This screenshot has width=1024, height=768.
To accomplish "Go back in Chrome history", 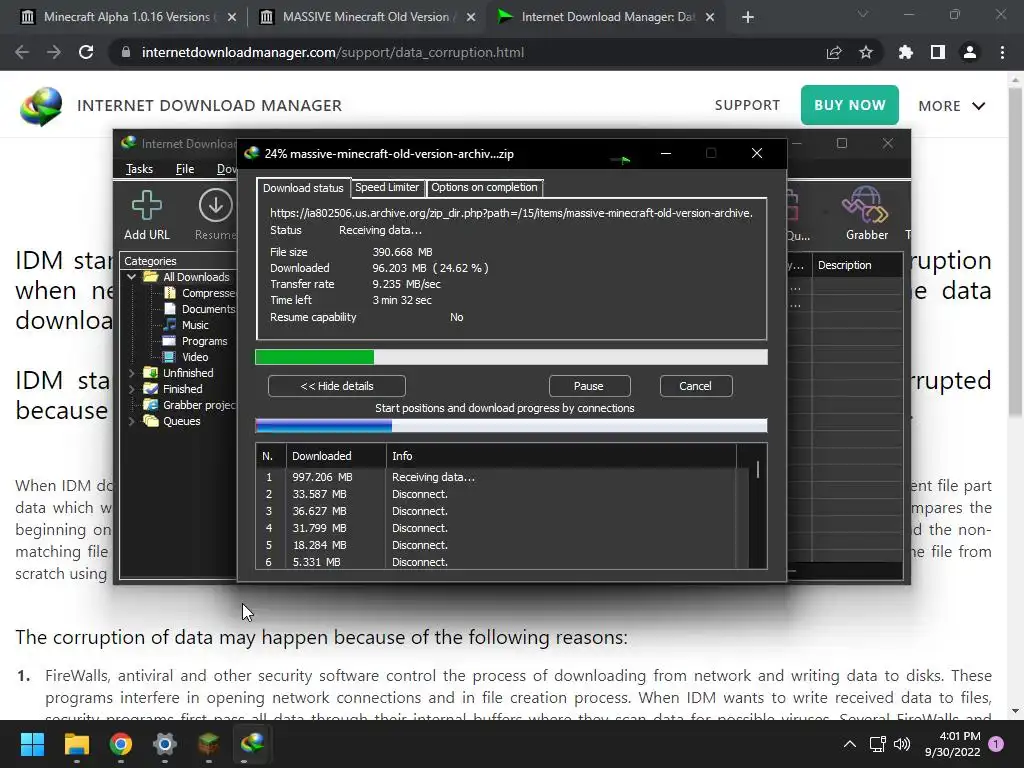I will (22, 52).
